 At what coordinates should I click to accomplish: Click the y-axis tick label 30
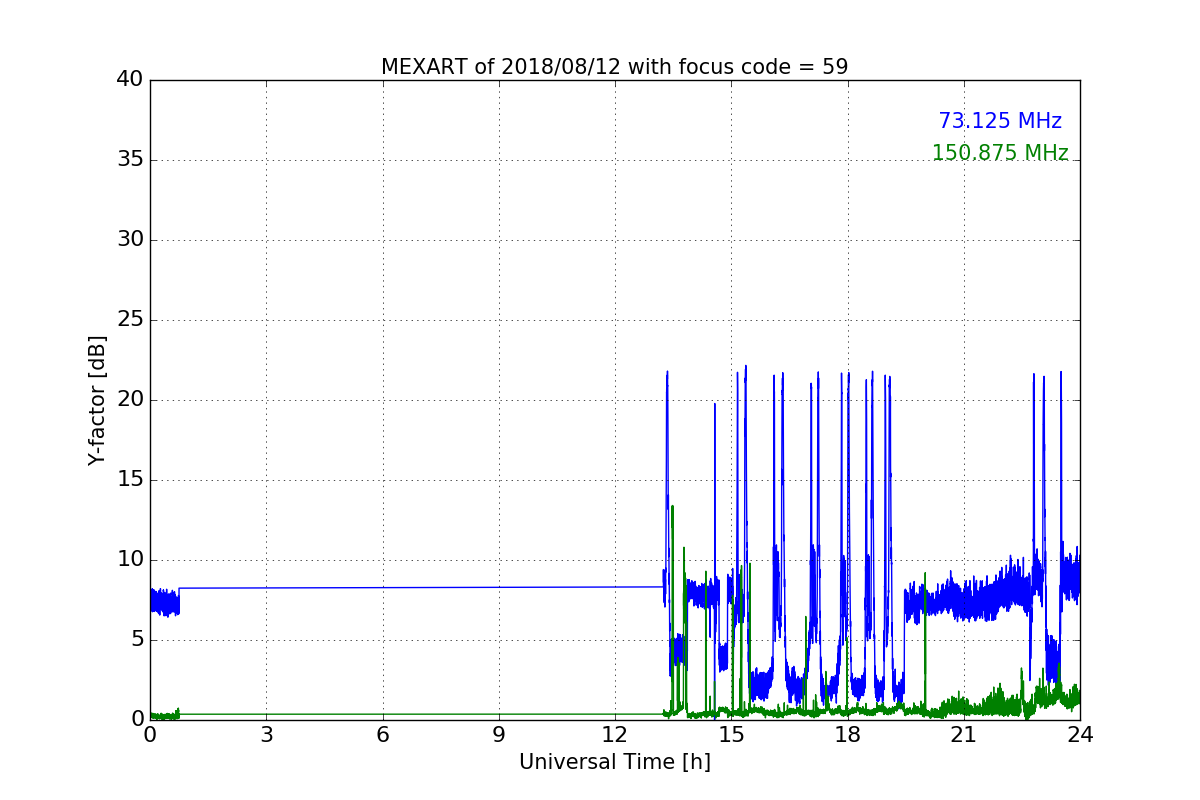pyautogui.click(x=130, y=240)
